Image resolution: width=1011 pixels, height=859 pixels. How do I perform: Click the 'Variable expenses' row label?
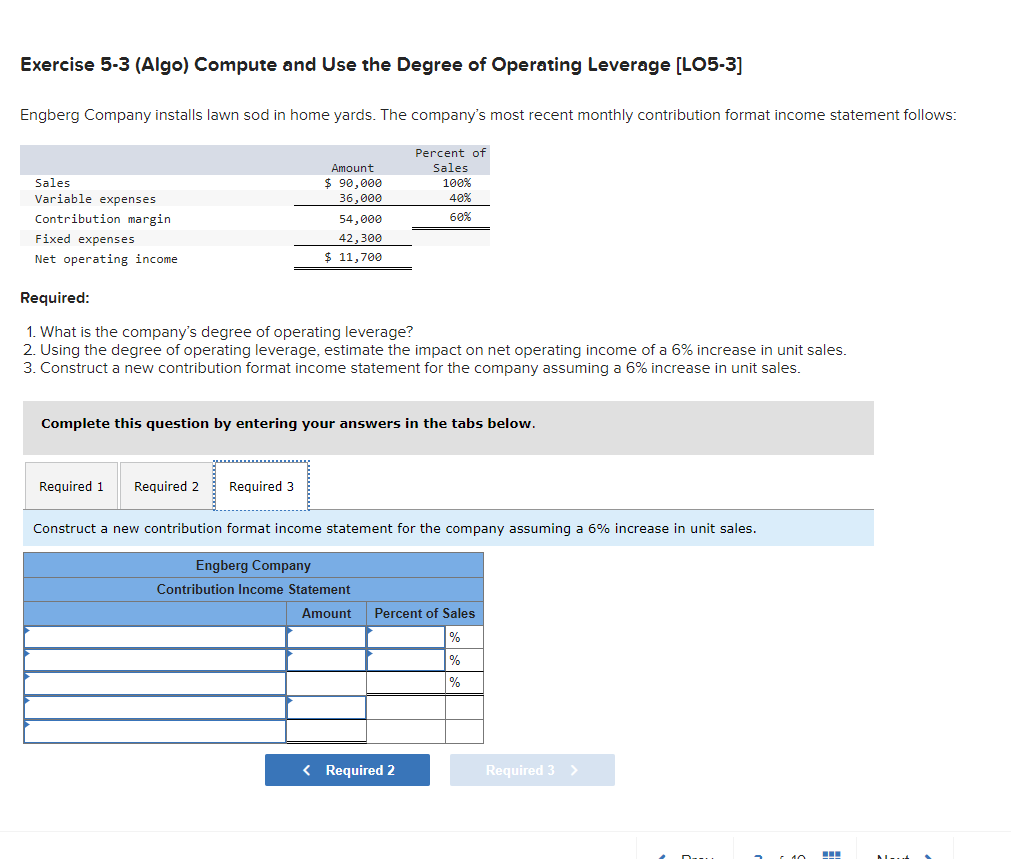click(x=95, y=199)
